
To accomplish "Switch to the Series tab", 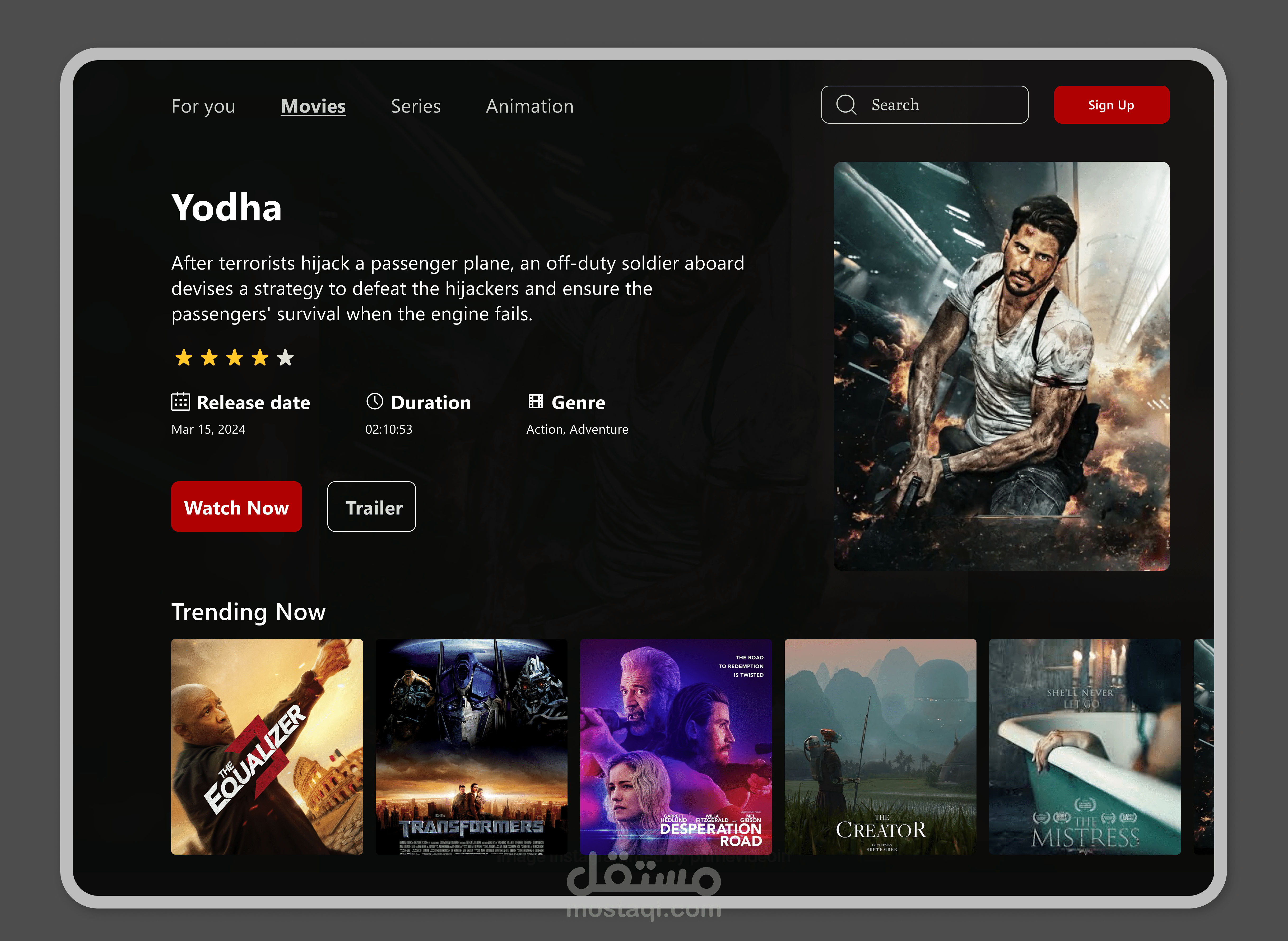I will [416, 106].
